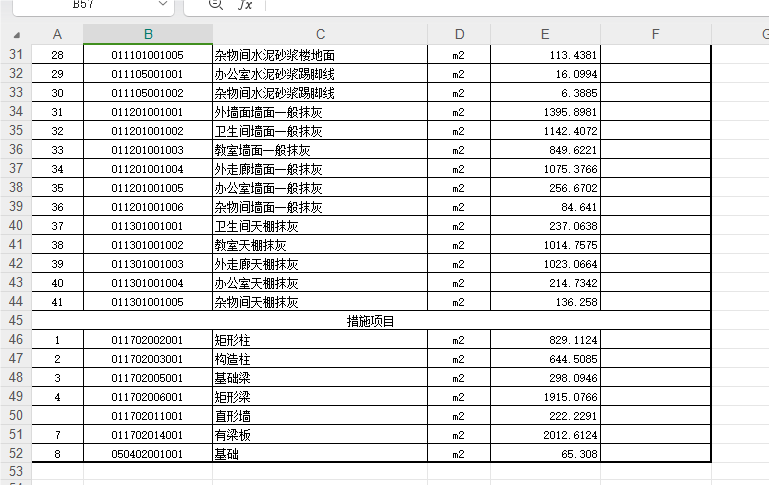This screenshot has width=769, height=485.
Task: Click value 136.258
Action: [x=545, y=302]
